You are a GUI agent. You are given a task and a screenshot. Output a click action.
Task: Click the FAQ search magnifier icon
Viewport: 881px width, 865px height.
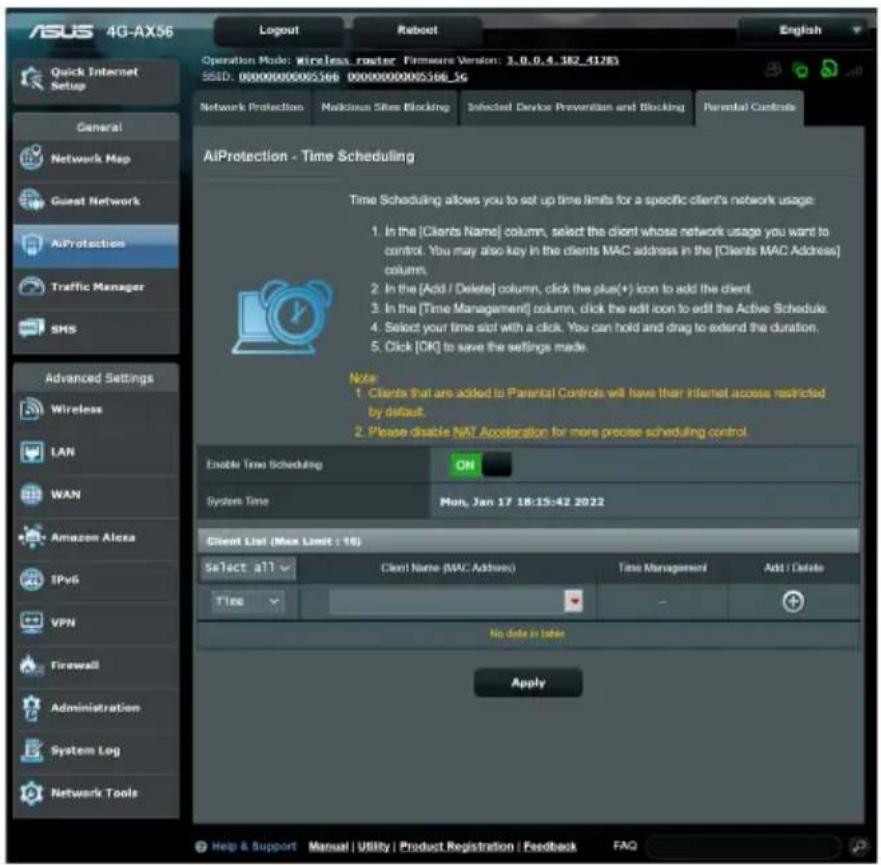(x=859, y=845)
